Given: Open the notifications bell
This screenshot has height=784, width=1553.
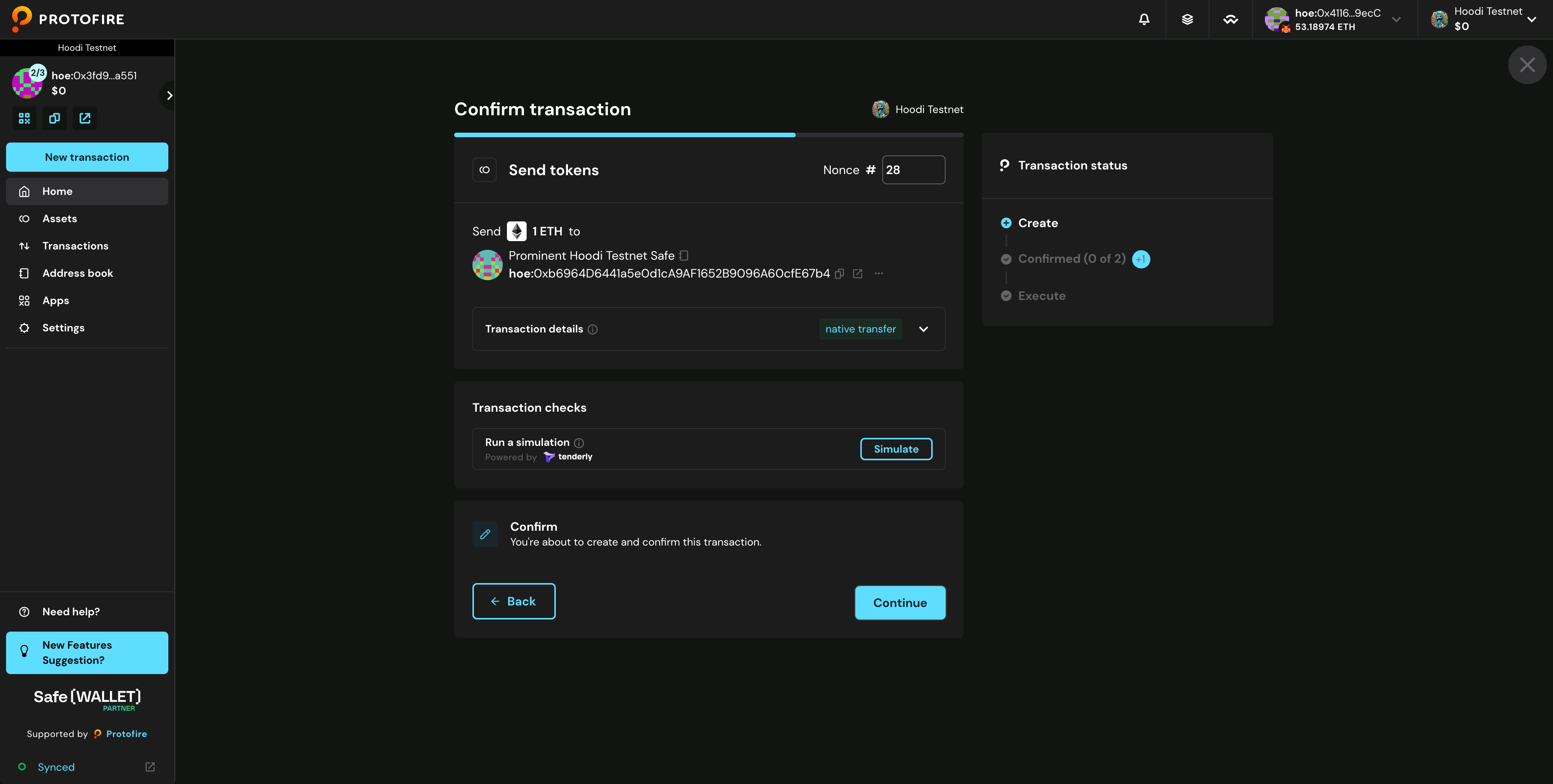Looking at the screenshot, I should pyautogui.click(x=1144, y=19).
